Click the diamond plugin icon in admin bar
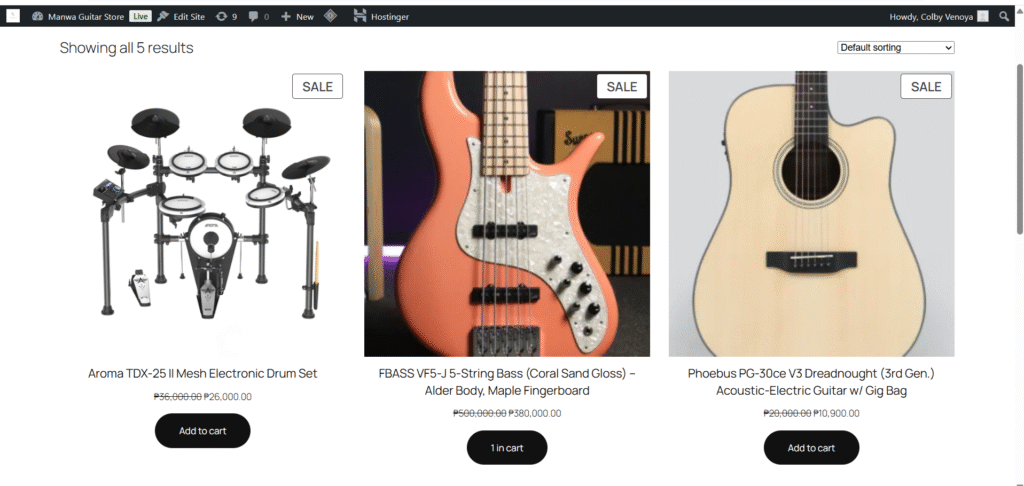Image resolution: width=1024 pixels, height=486 pixels. [330, 16]
